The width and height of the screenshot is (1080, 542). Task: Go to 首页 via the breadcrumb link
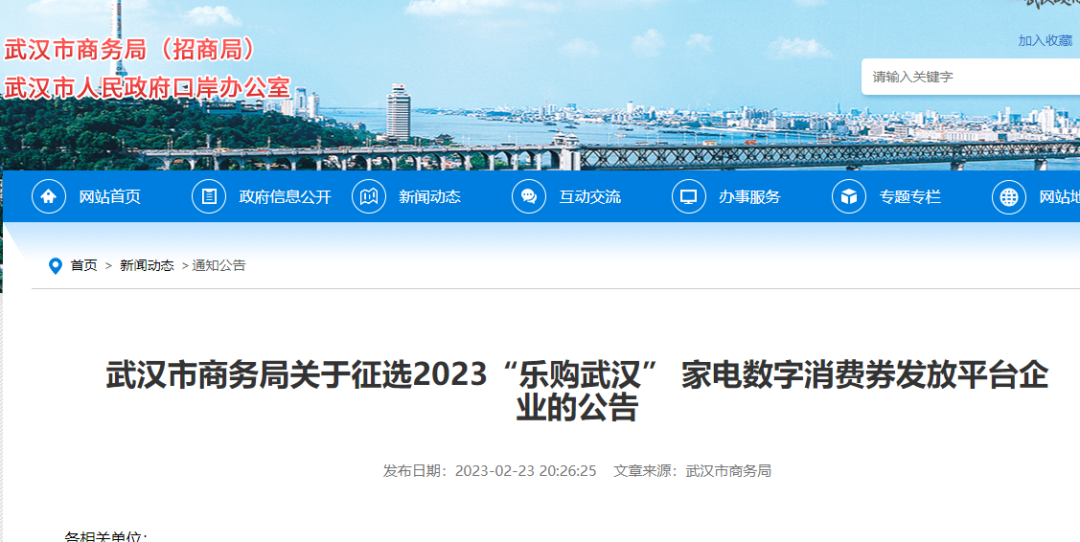click(84, 266)
